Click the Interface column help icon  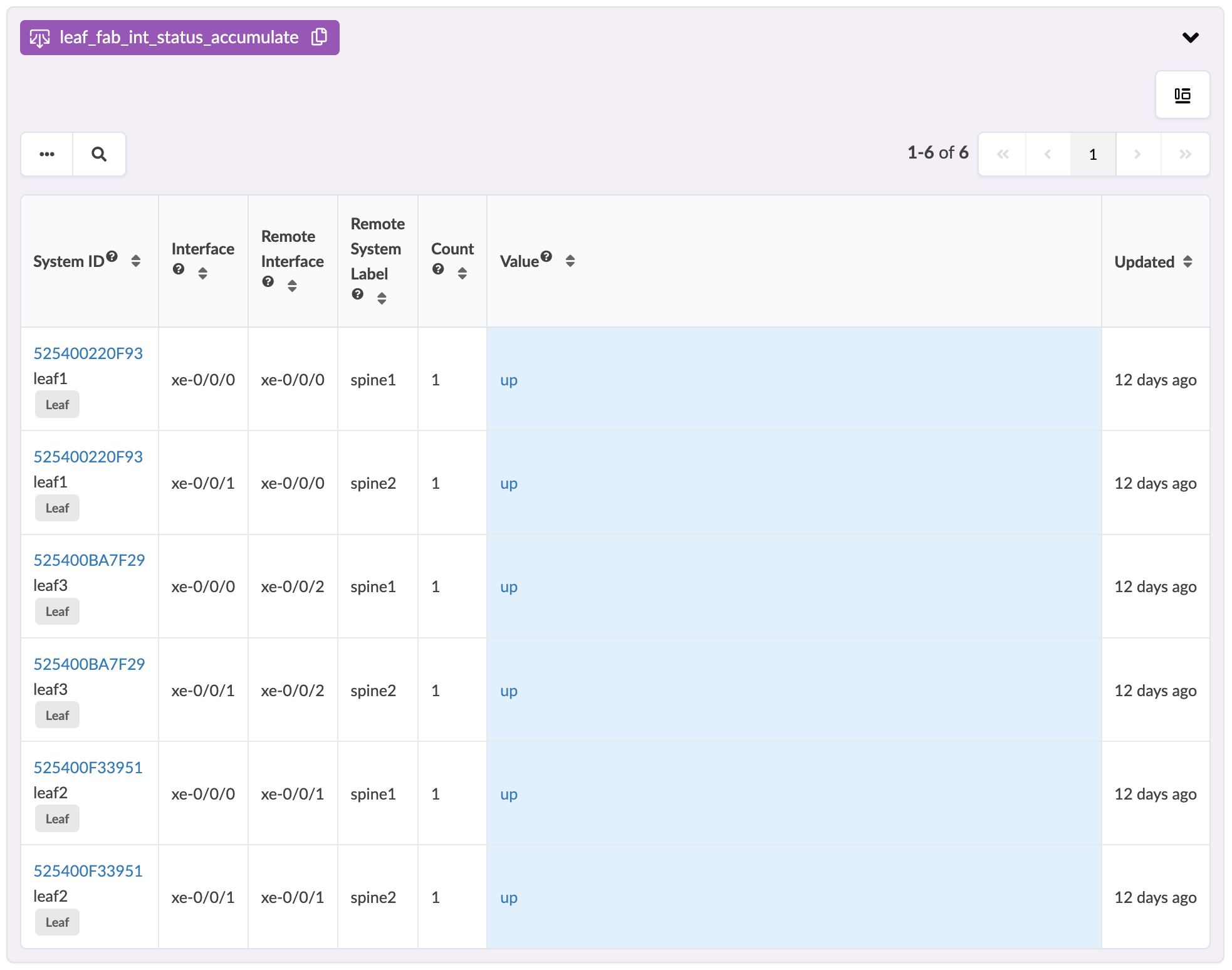point(179,269)
